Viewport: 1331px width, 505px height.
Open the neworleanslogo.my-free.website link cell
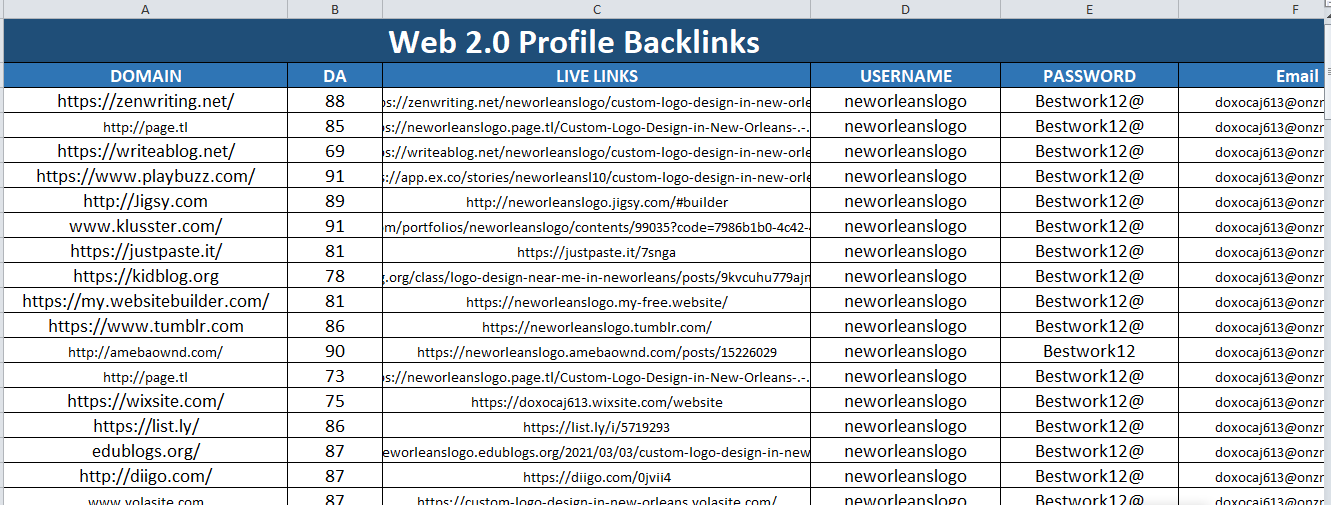(597, 301)
